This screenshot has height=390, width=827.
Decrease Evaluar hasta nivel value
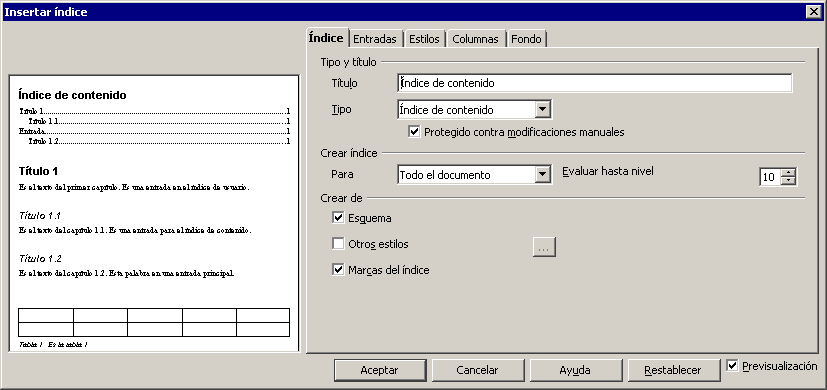(x=788, y=182)
